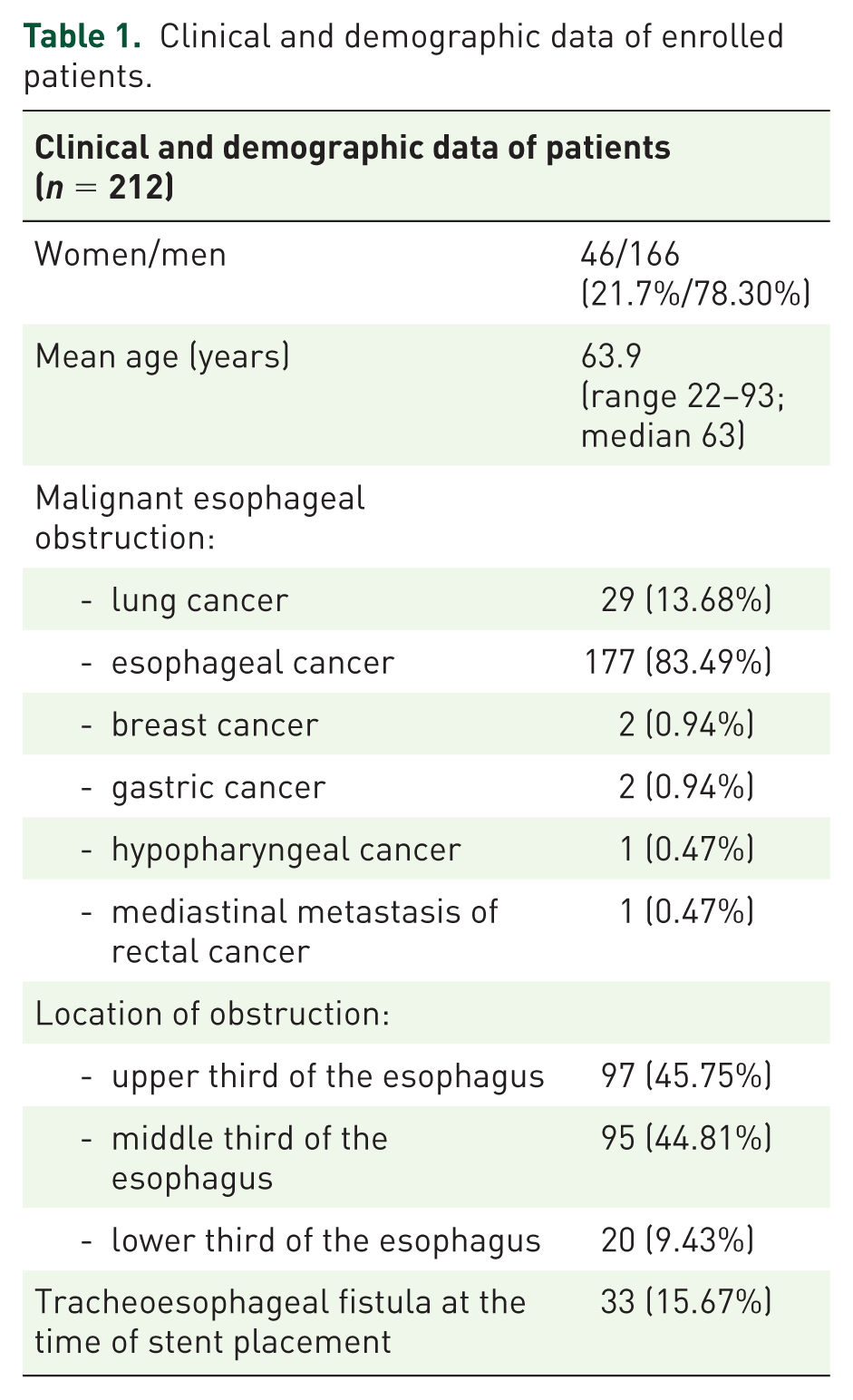Click the gastric cancer row label
This screenshot has width=853, height=1400.
coord(218,787)
